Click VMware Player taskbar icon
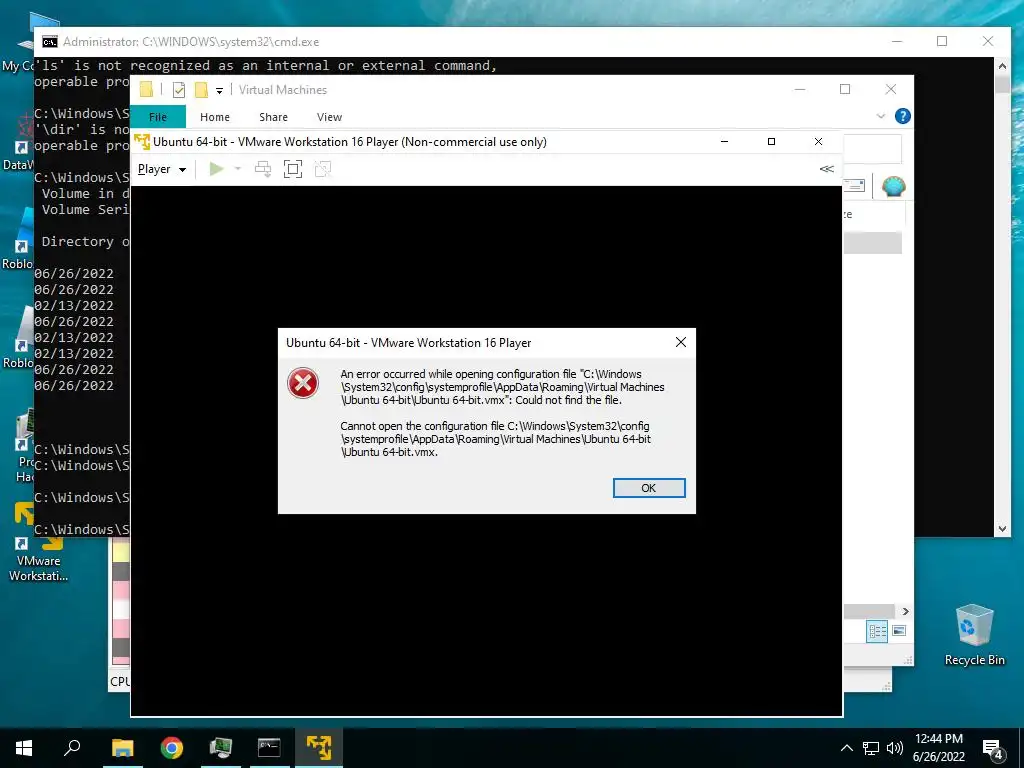This screenshot has width=1024, height=768. click(x=319, y=748)
